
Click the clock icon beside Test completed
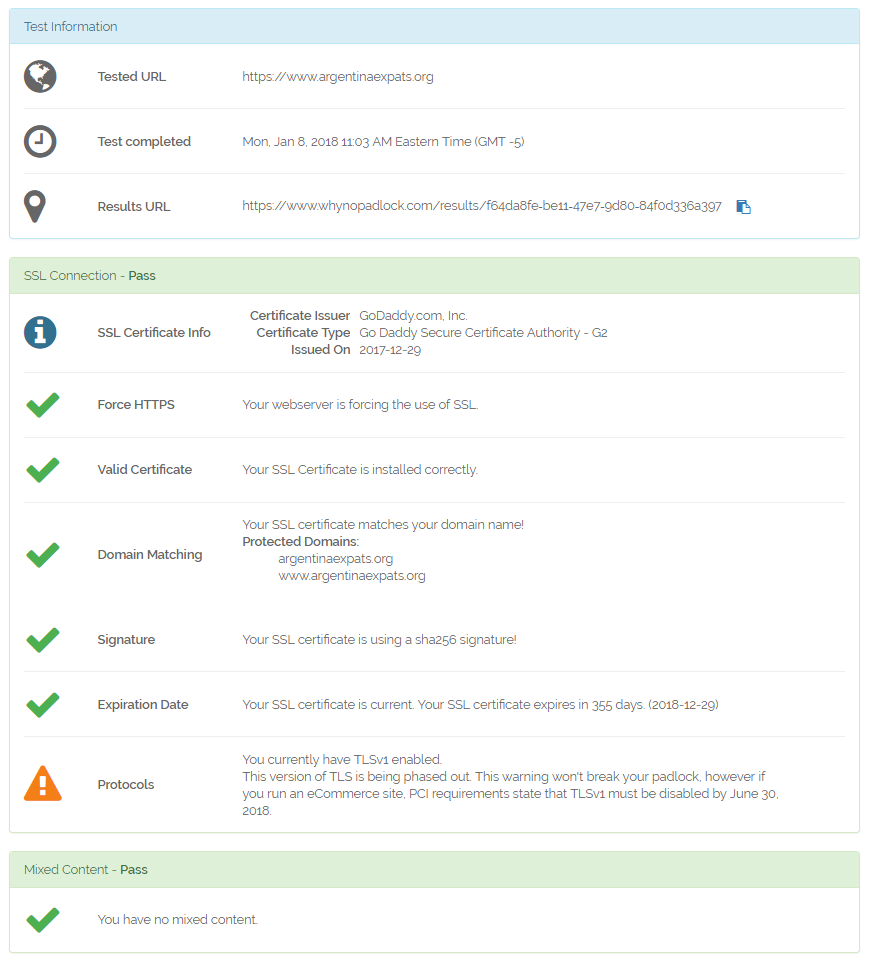[x=40, y=141]
